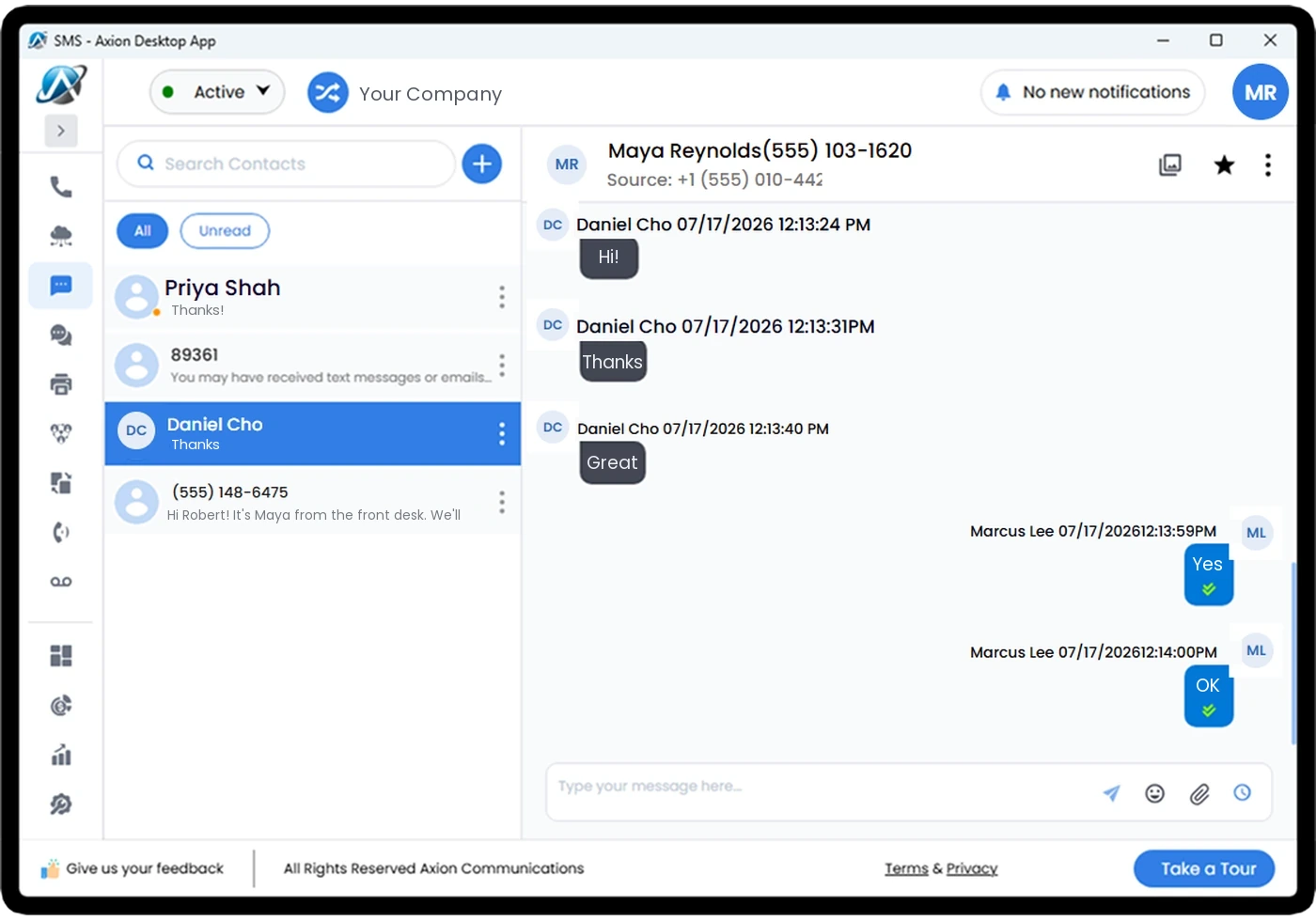Open options menu for 89361 conversation

[502, 365]
